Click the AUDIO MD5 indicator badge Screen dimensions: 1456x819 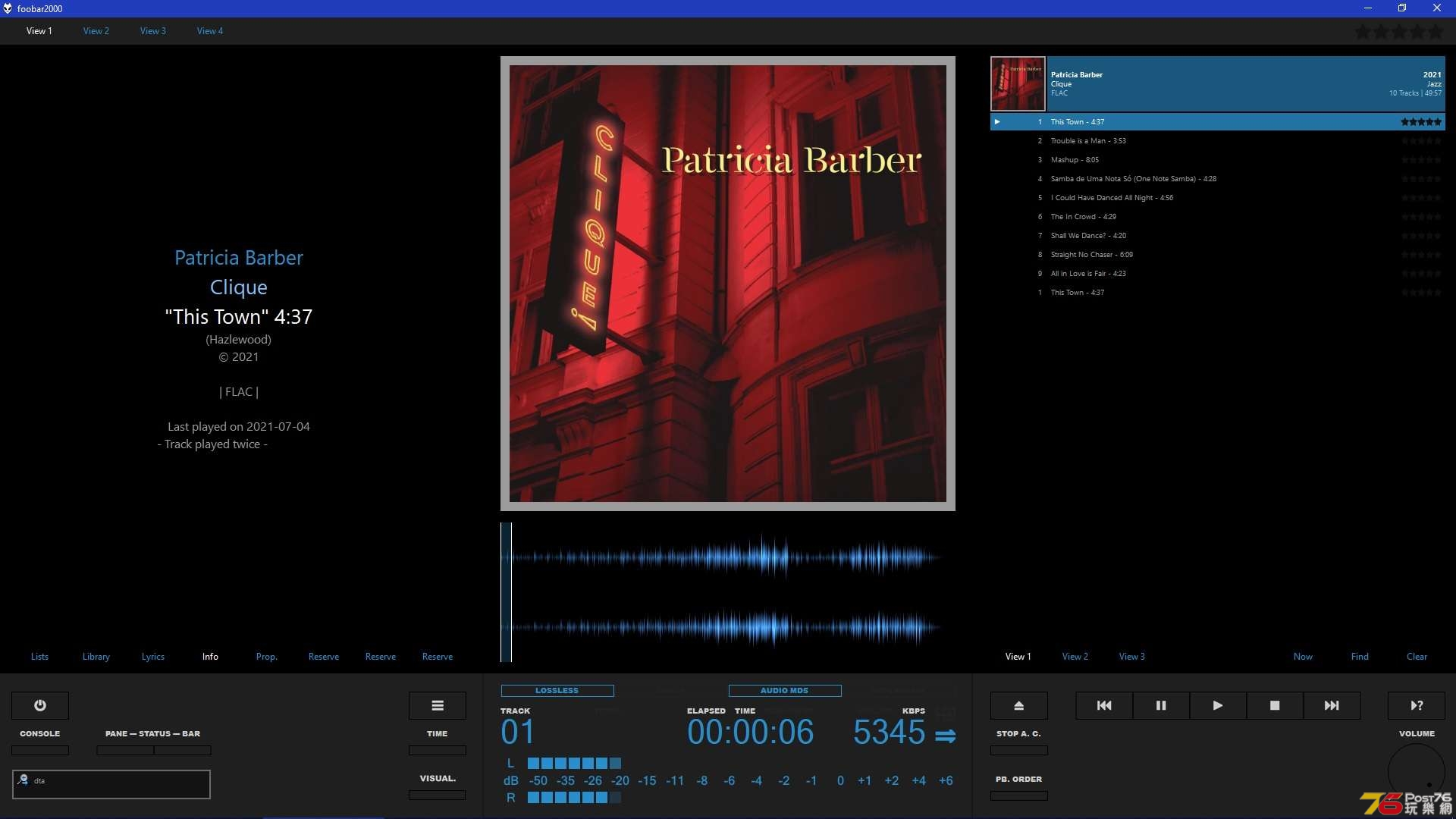[x=785, y=691]
